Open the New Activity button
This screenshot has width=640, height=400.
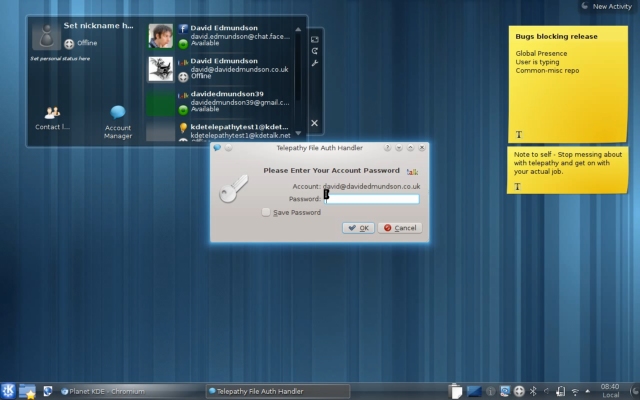[606, 6]
